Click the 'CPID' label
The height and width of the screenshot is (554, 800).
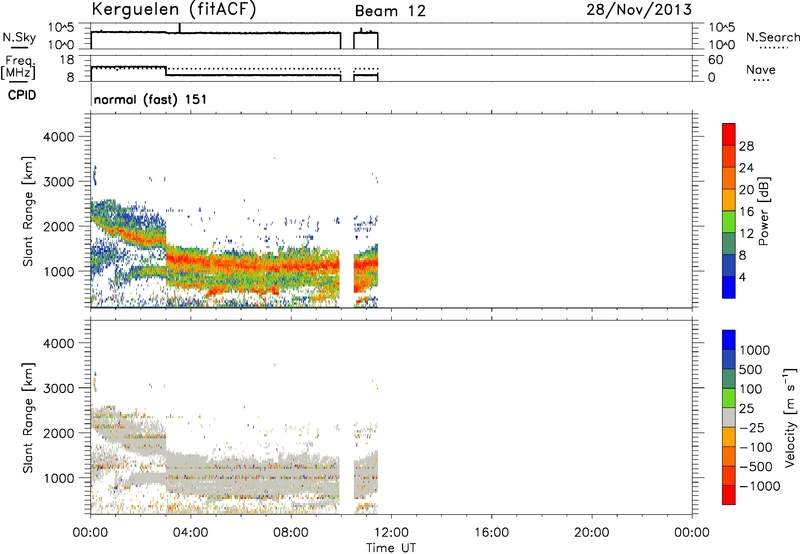click(x=21, y=95)
